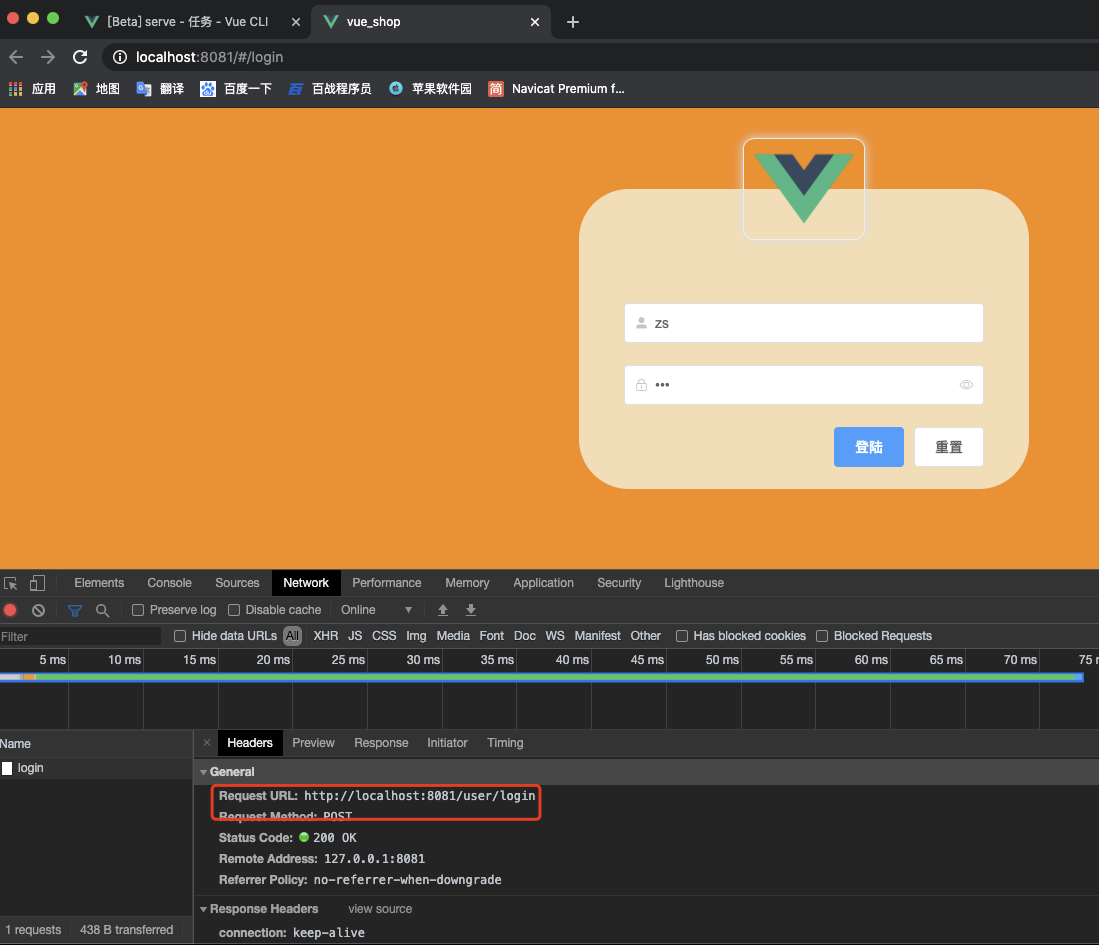Image resolution: width=1099 pixels, height=945 pixels.
Task: Toggle the network filter funnel icon
Action: [x=74, y=610]
